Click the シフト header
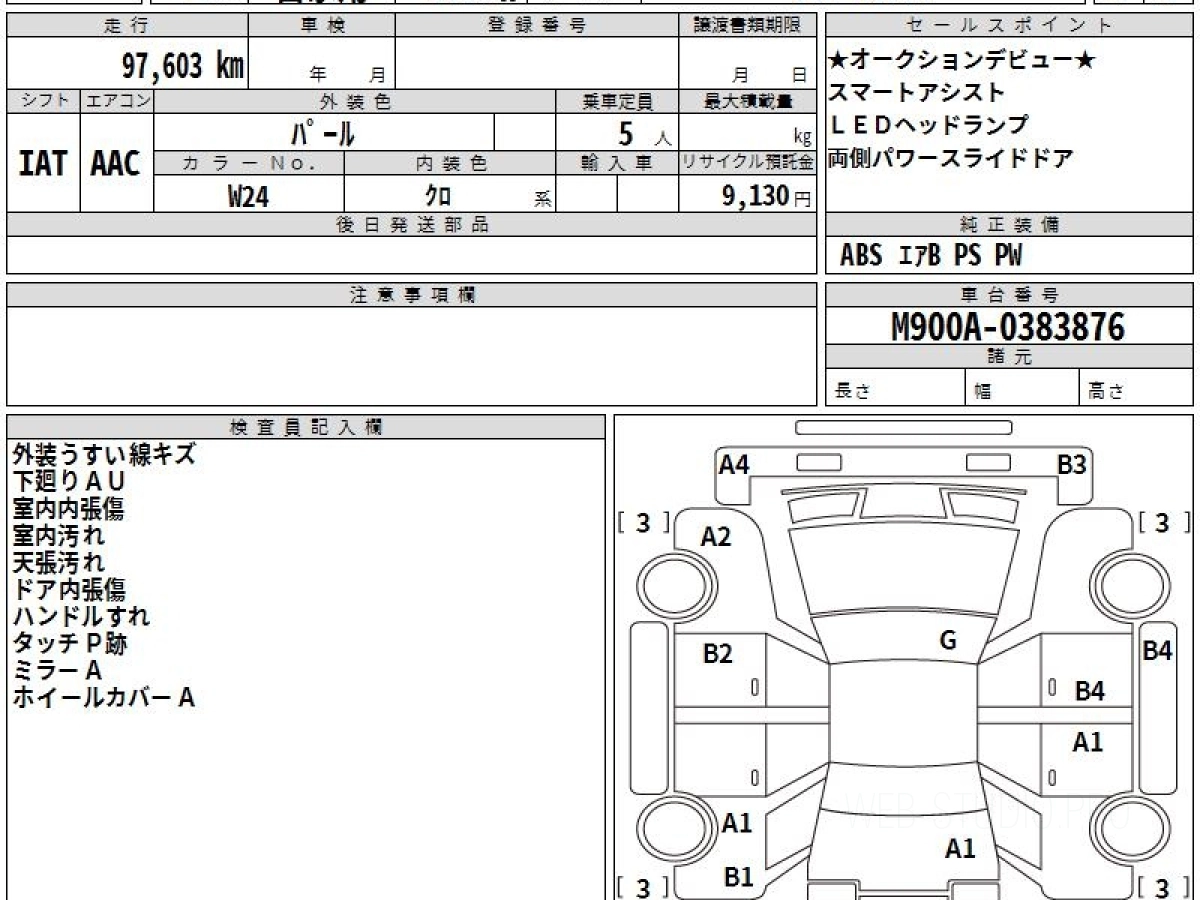1200x900 pixels. point(44,101)
